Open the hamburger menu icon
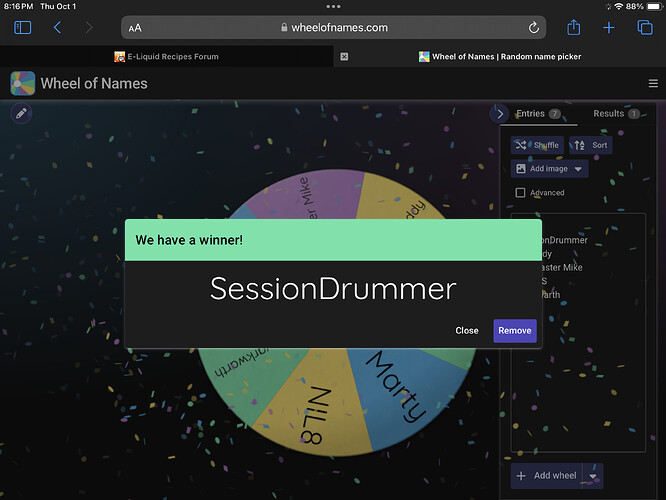This screenshot has width=666, height=500. [653, 83]
